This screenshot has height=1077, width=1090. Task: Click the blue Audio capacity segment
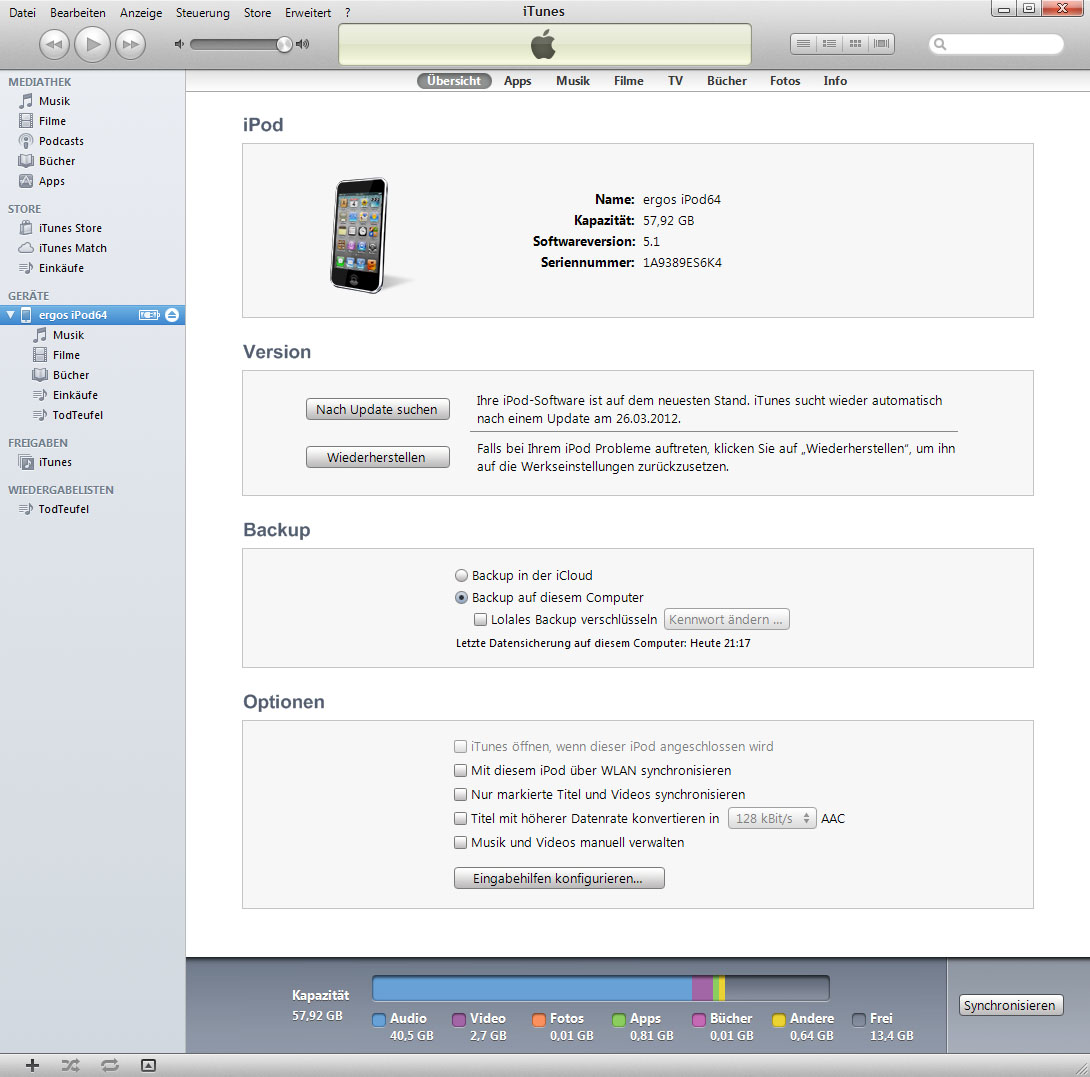532,988
